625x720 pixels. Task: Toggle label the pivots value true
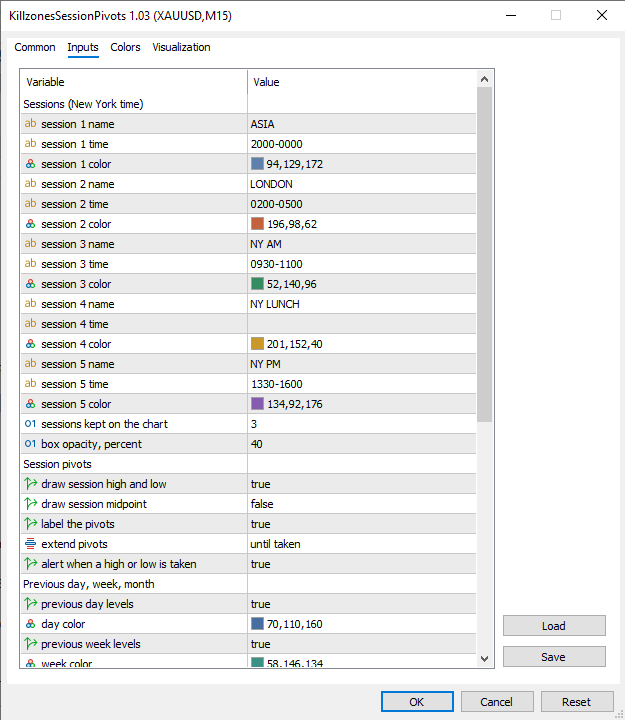[361, 524]
